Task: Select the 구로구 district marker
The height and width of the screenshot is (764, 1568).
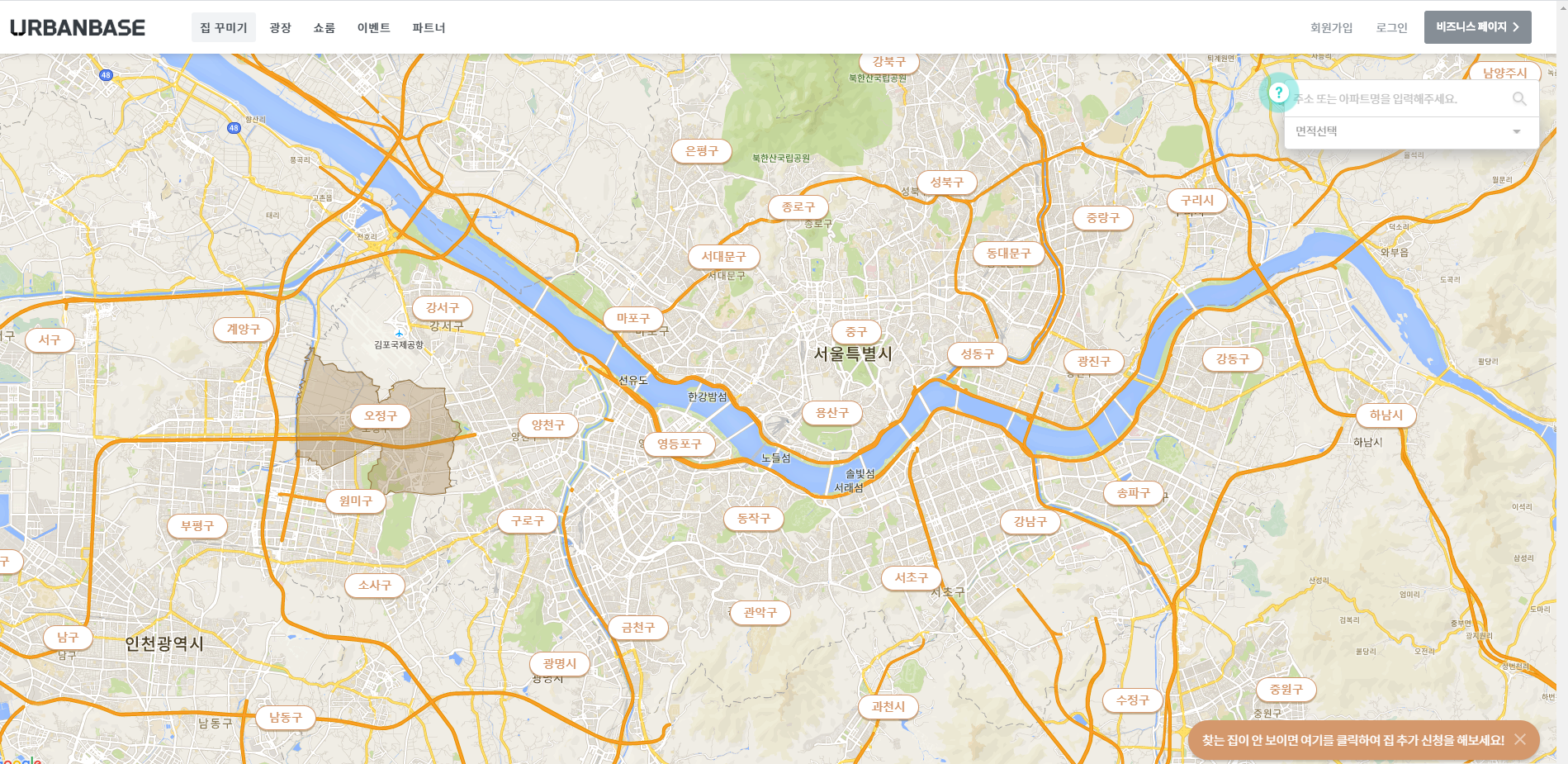Action: (528, 522)
